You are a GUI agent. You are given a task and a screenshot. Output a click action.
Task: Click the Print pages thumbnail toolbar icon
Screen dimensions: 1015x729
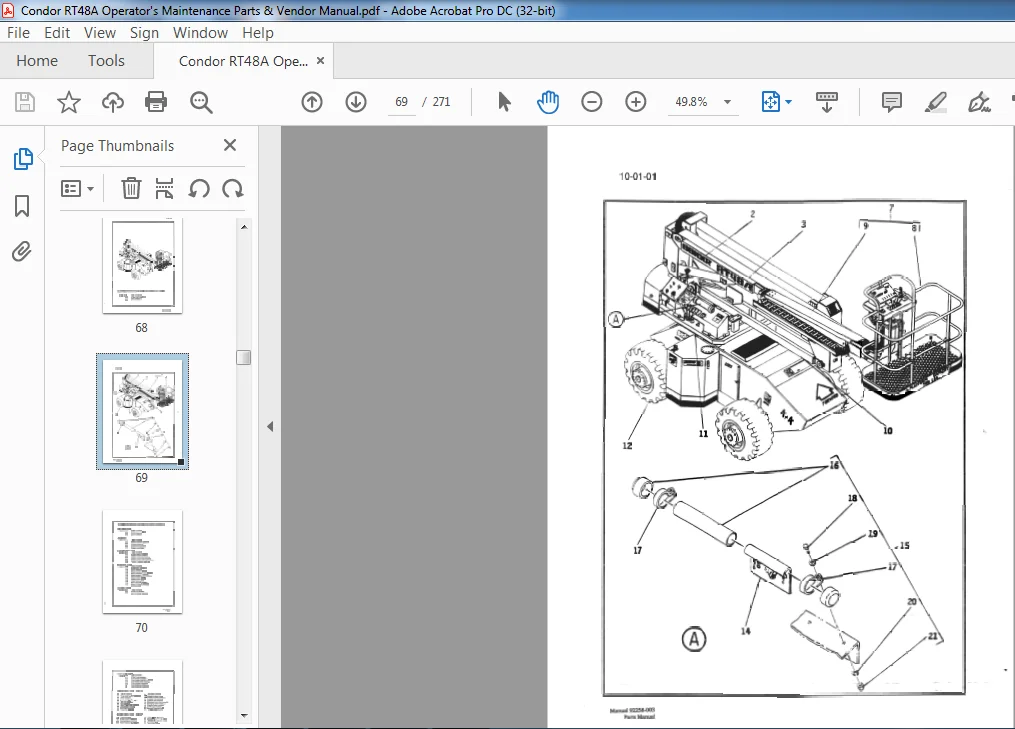coord(164,188)
